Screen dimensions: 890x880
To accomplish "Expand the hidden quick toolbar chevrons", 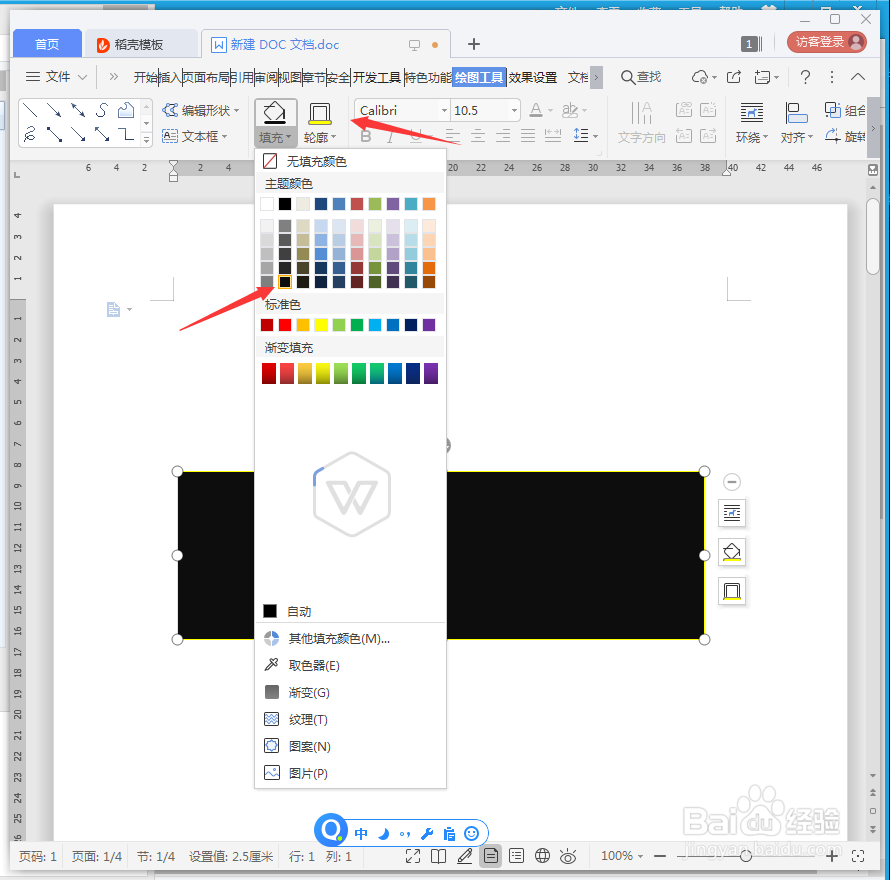I will coord(114,77).
